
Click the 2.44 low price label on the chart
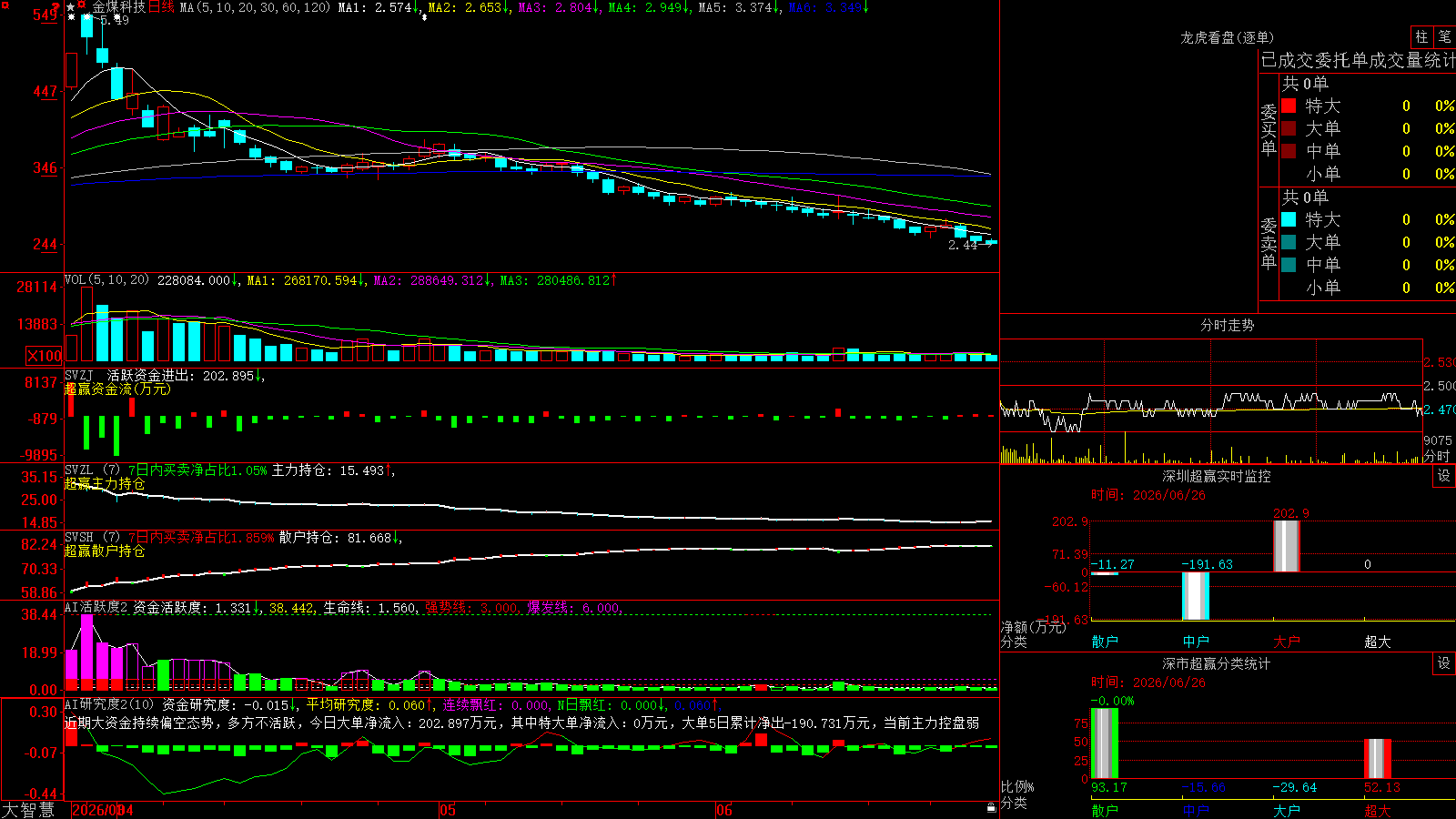963,246
